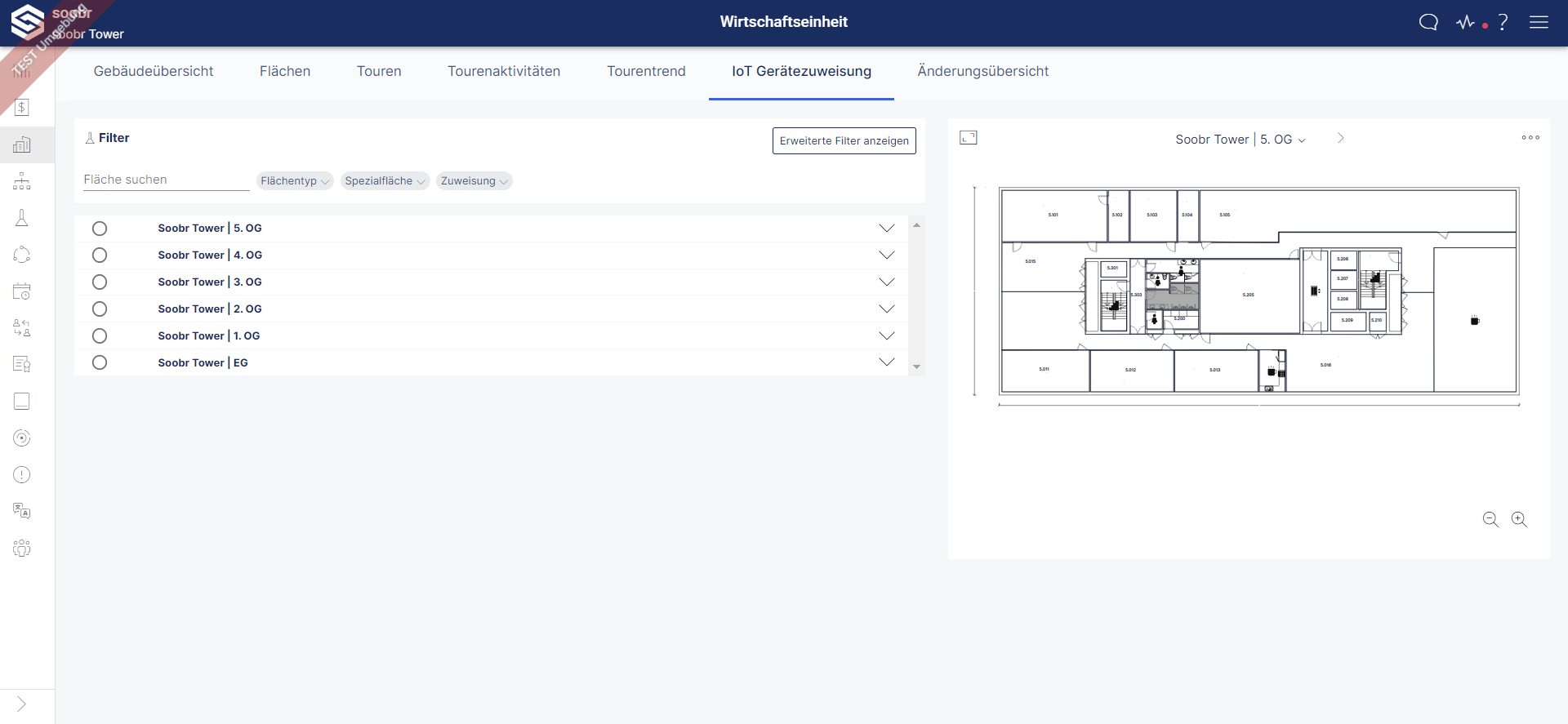The width and height of the screenshot is (1568, 724).
Task: Select radio button for Soobr Tower 2. OG
Action: [100, 309]
